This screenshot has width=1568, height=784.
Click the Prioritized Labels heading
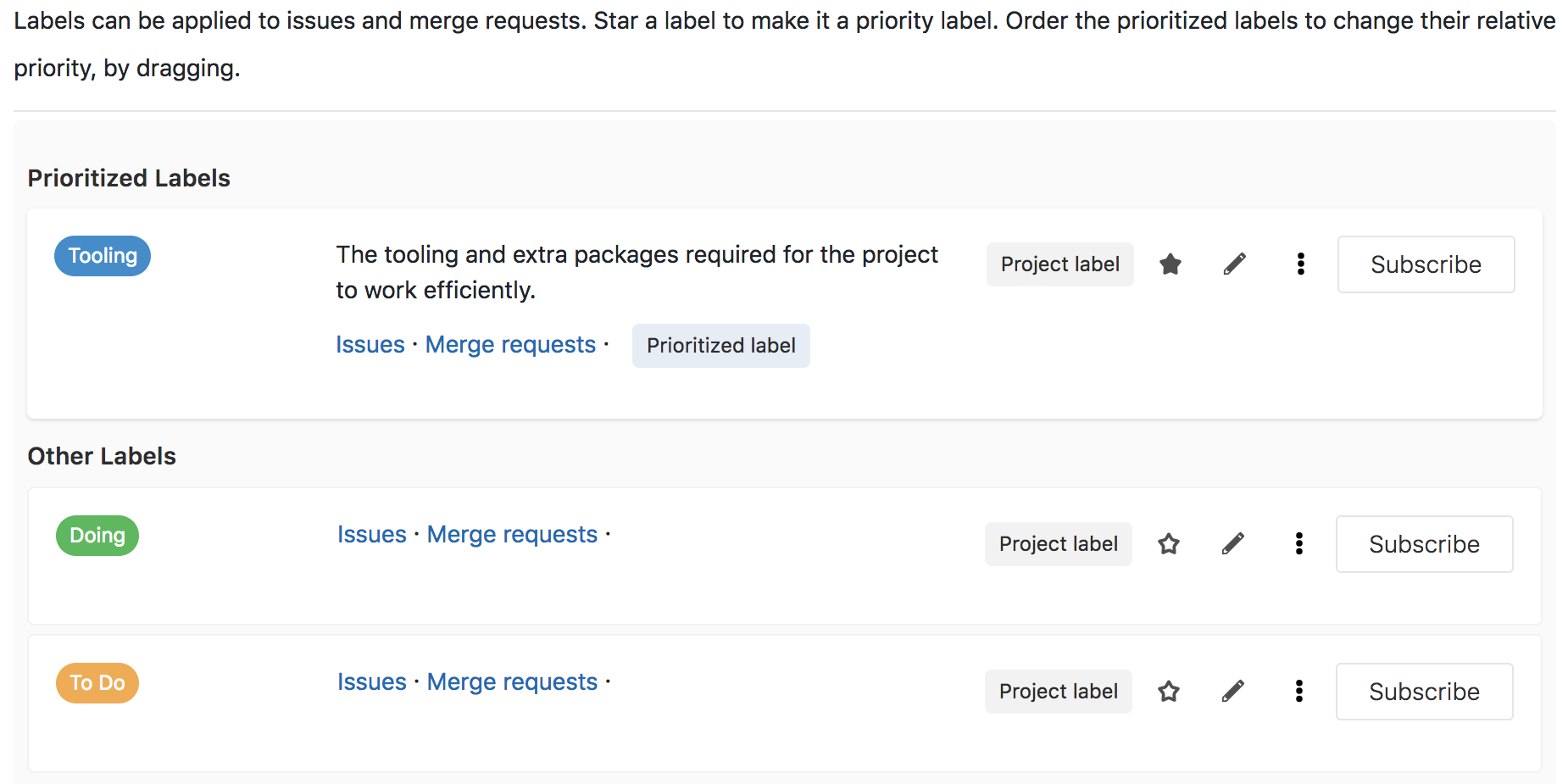(x=129, y=178)
